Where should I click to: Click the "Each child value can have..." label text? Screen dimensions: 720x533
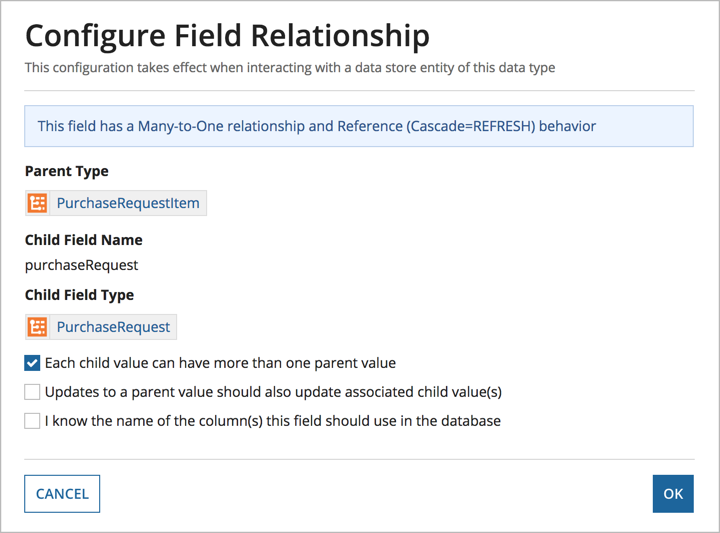tap(220, 363)
